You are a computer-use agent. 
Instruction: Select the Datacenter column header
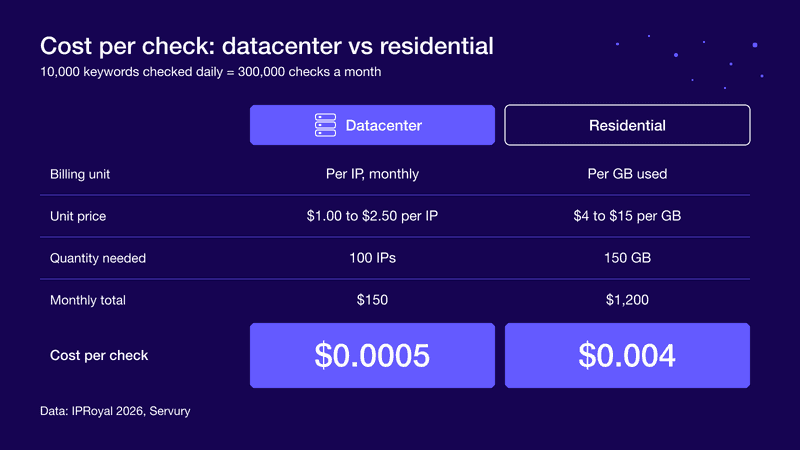[372, 125]
